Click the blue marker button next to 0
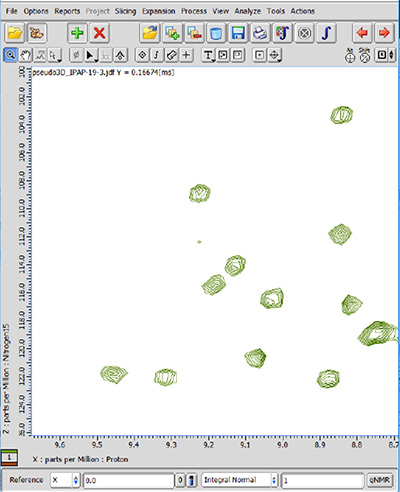 191,480
